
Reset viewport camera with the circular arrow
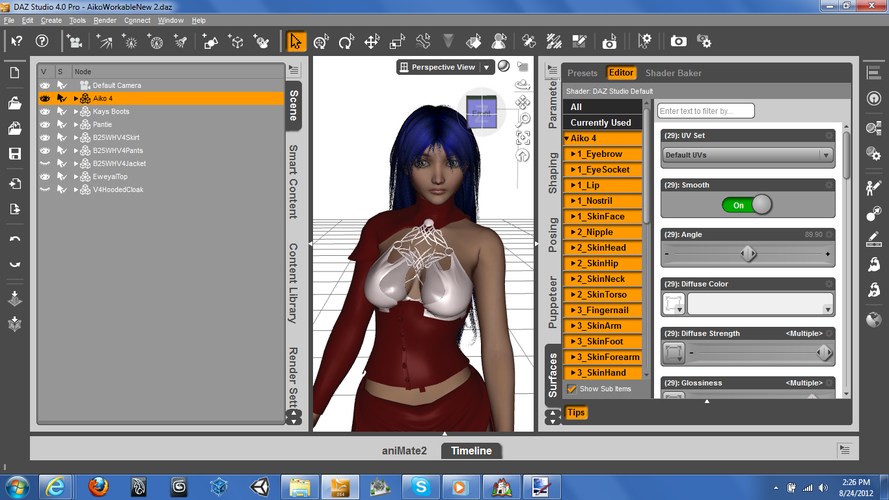[x=523, y=155]
